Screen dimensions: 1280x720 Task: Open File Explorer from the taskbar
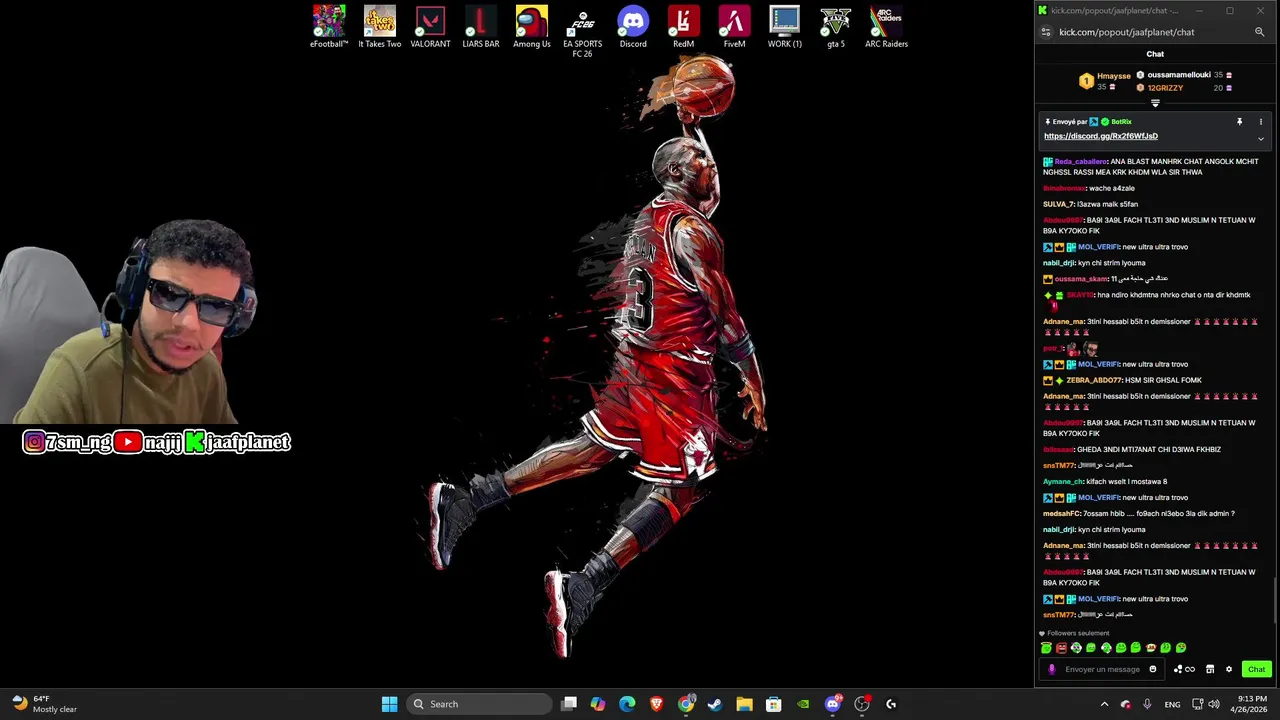coord(744,704)
